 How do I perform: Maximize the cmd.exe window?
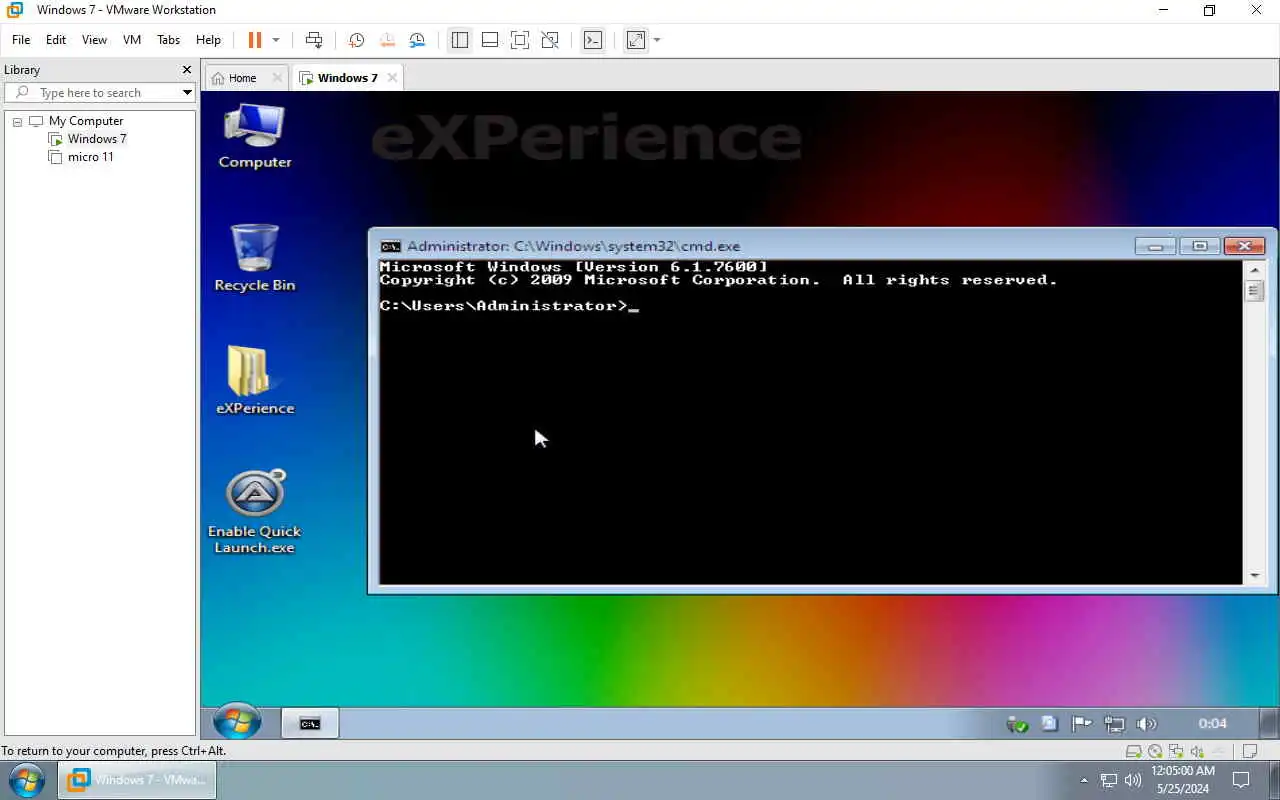click(x=1199, y=246)
